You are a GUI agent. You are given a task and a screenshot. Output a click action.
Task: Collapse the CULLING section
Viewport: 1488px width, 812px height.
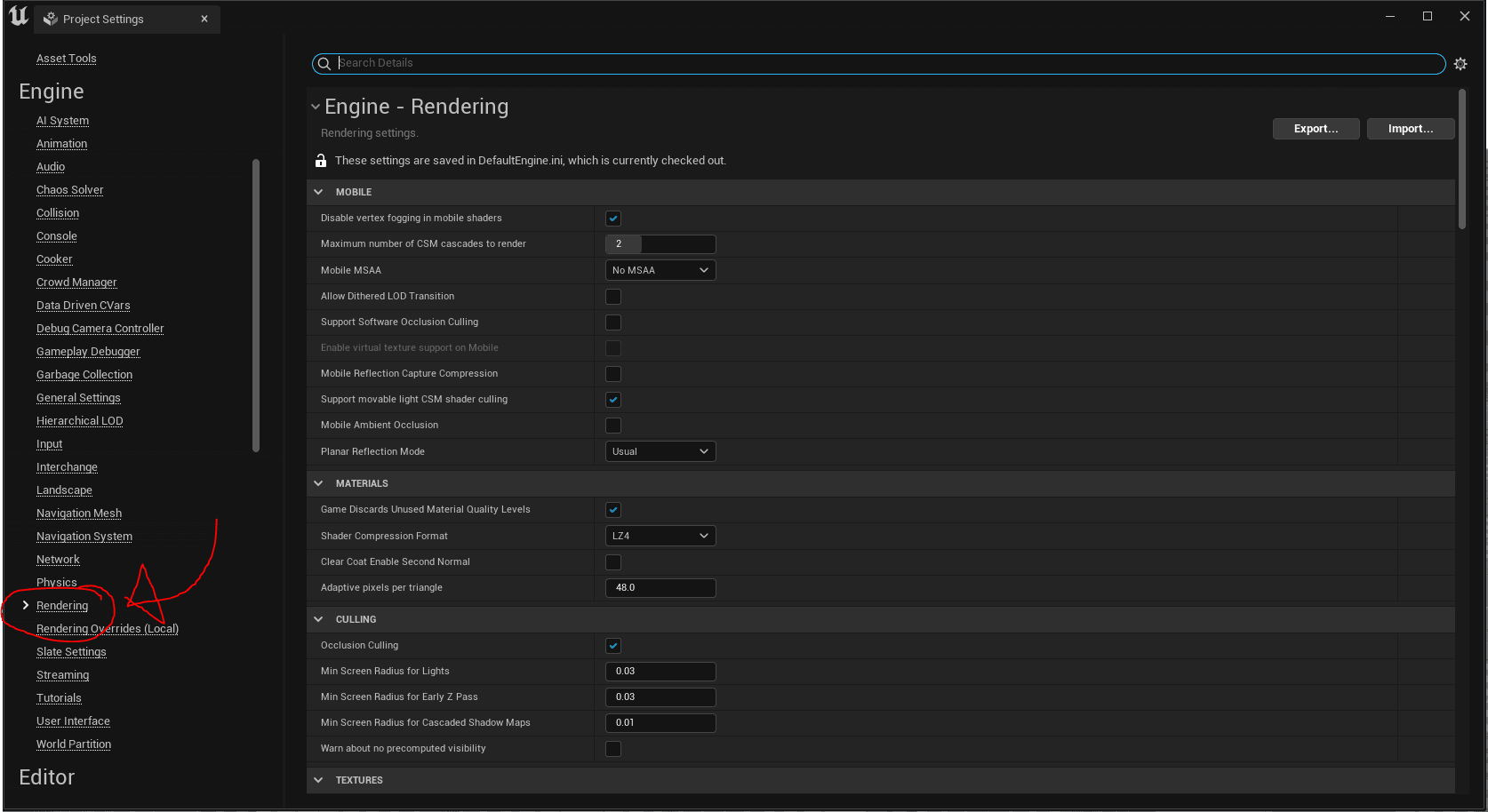(x=318, y=619)
